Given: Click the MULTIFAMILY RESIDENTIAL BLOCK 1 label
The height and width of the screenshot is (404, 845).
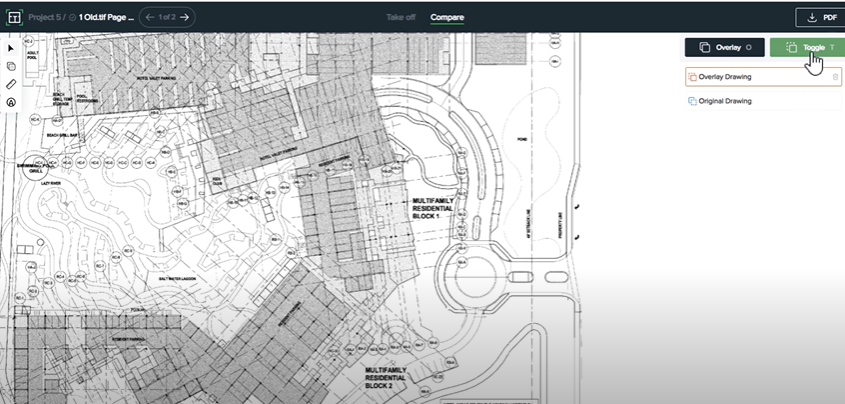Looking at the screenshot, I should 433,208.
